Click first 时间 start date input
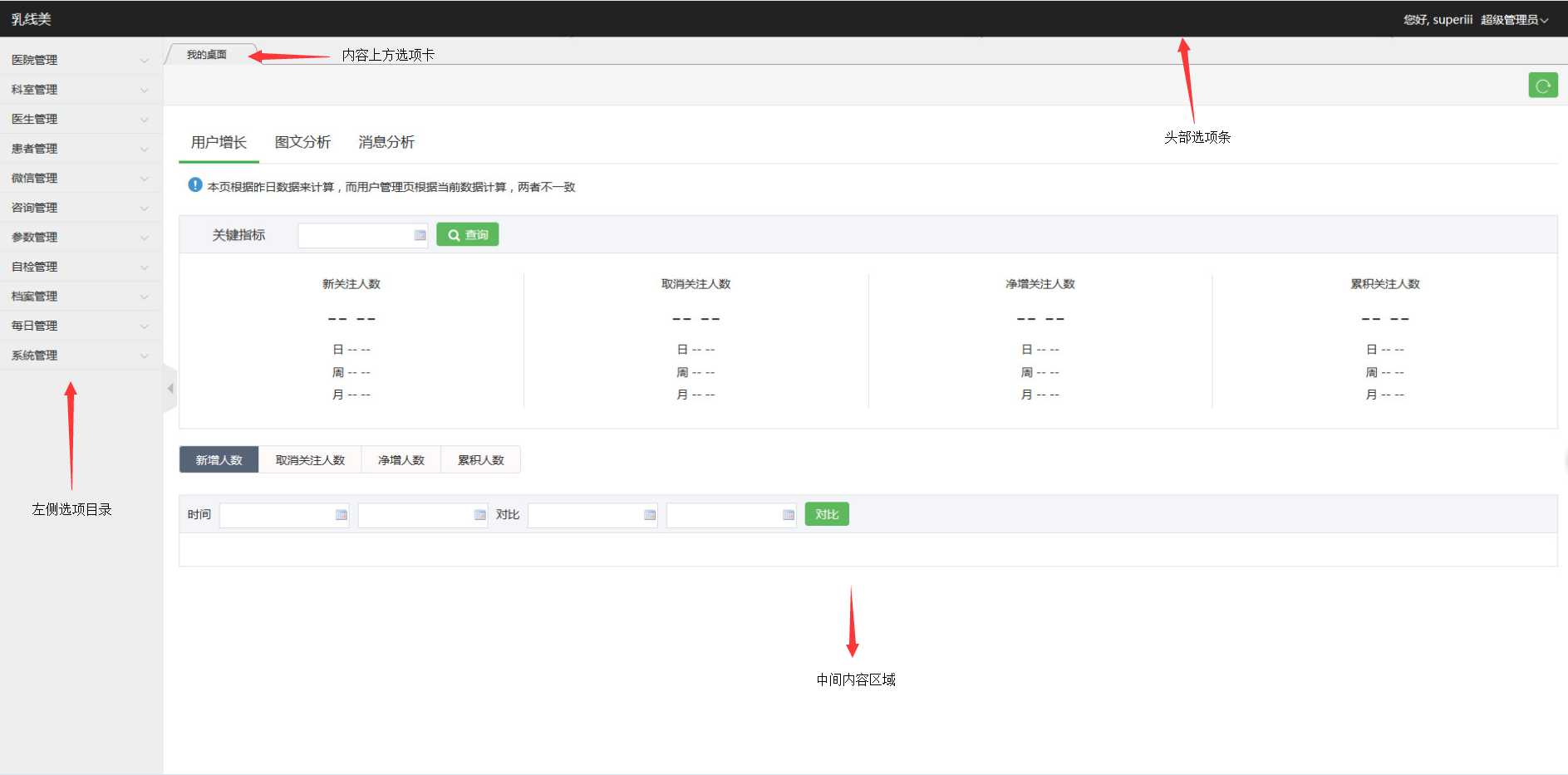The width and height of the screenshot is (1568, 775). click(x=284, y=515)
